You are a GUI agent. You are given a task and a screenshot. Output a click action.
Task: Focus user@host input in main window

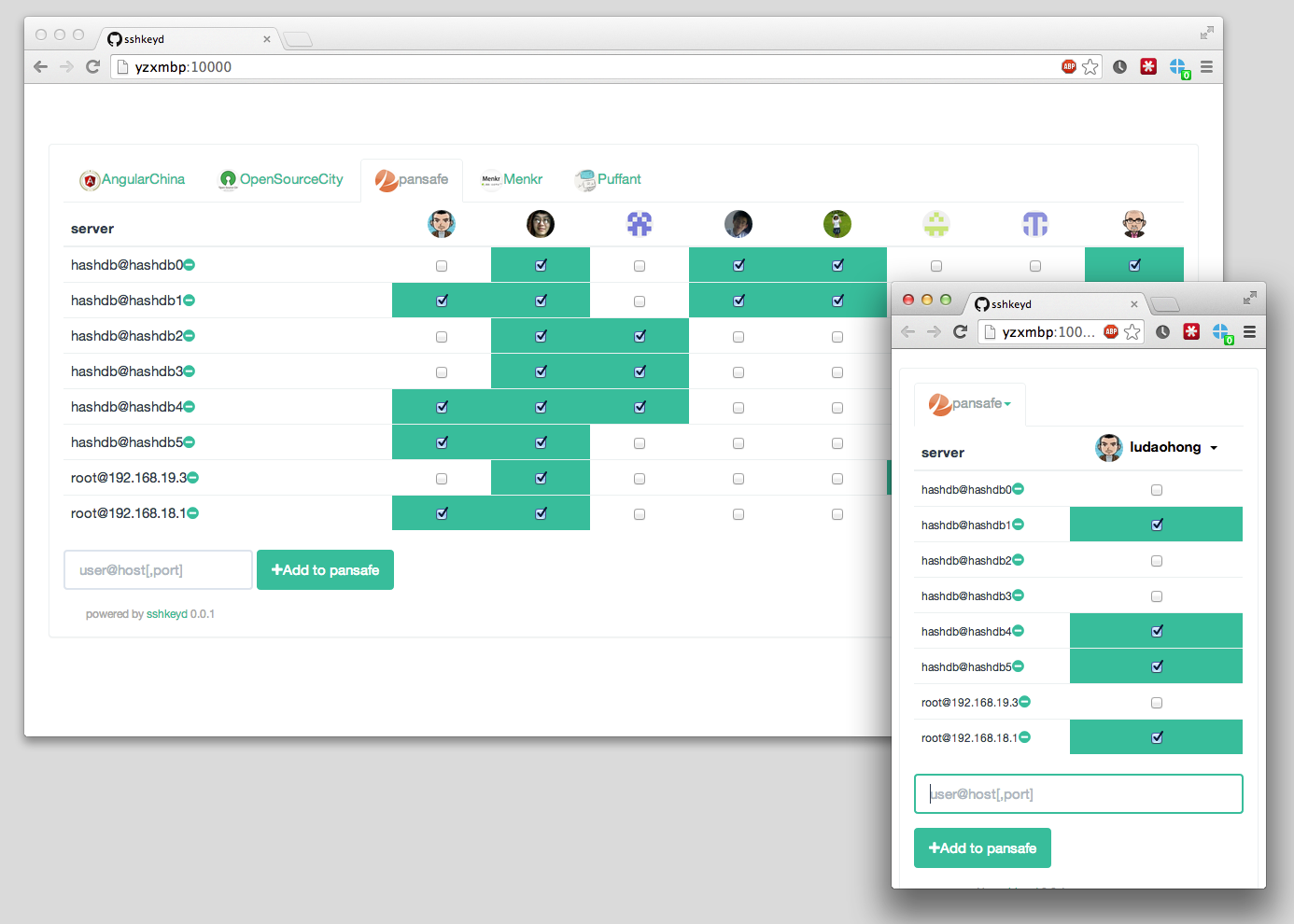(x=158, y=570)
